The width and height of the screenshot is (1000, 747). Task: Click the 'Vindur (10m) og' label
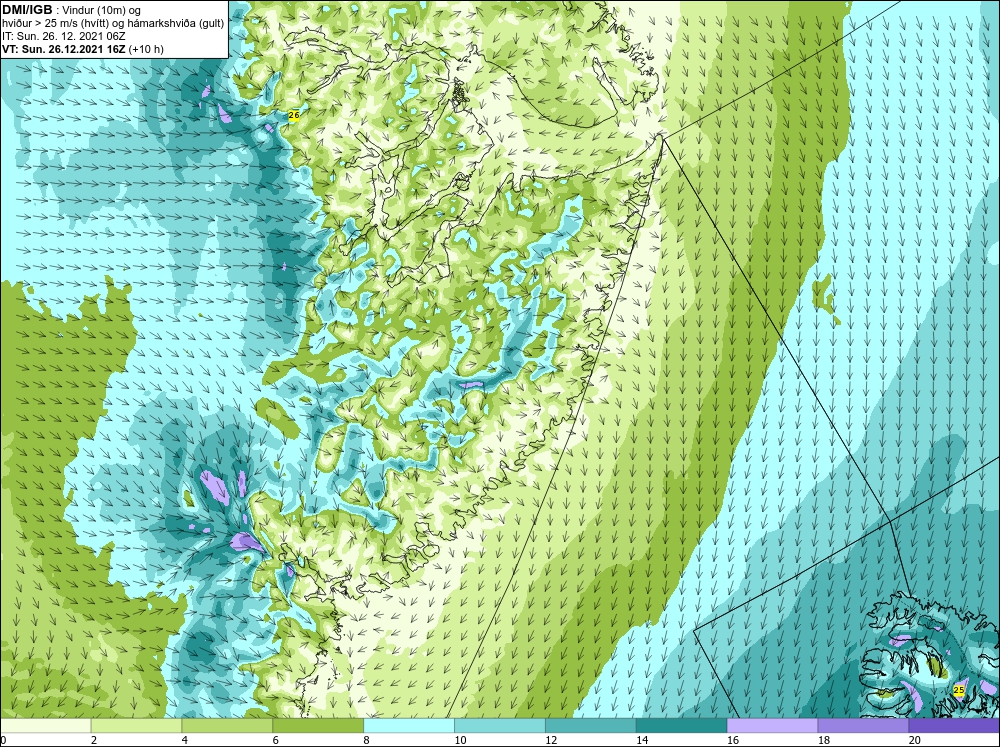(102, 11)
